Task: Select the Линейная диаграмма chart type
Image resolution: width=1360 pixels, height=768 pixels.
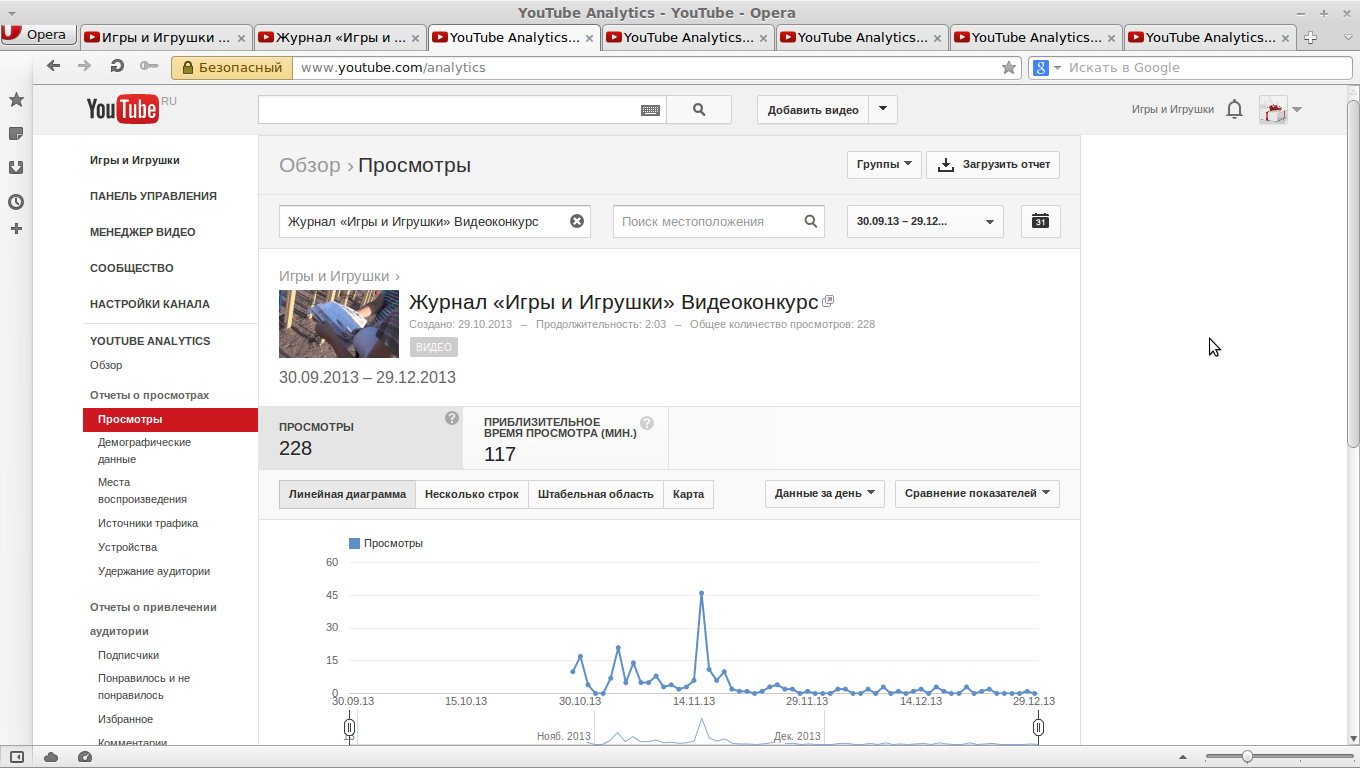Action: [347, 494]
